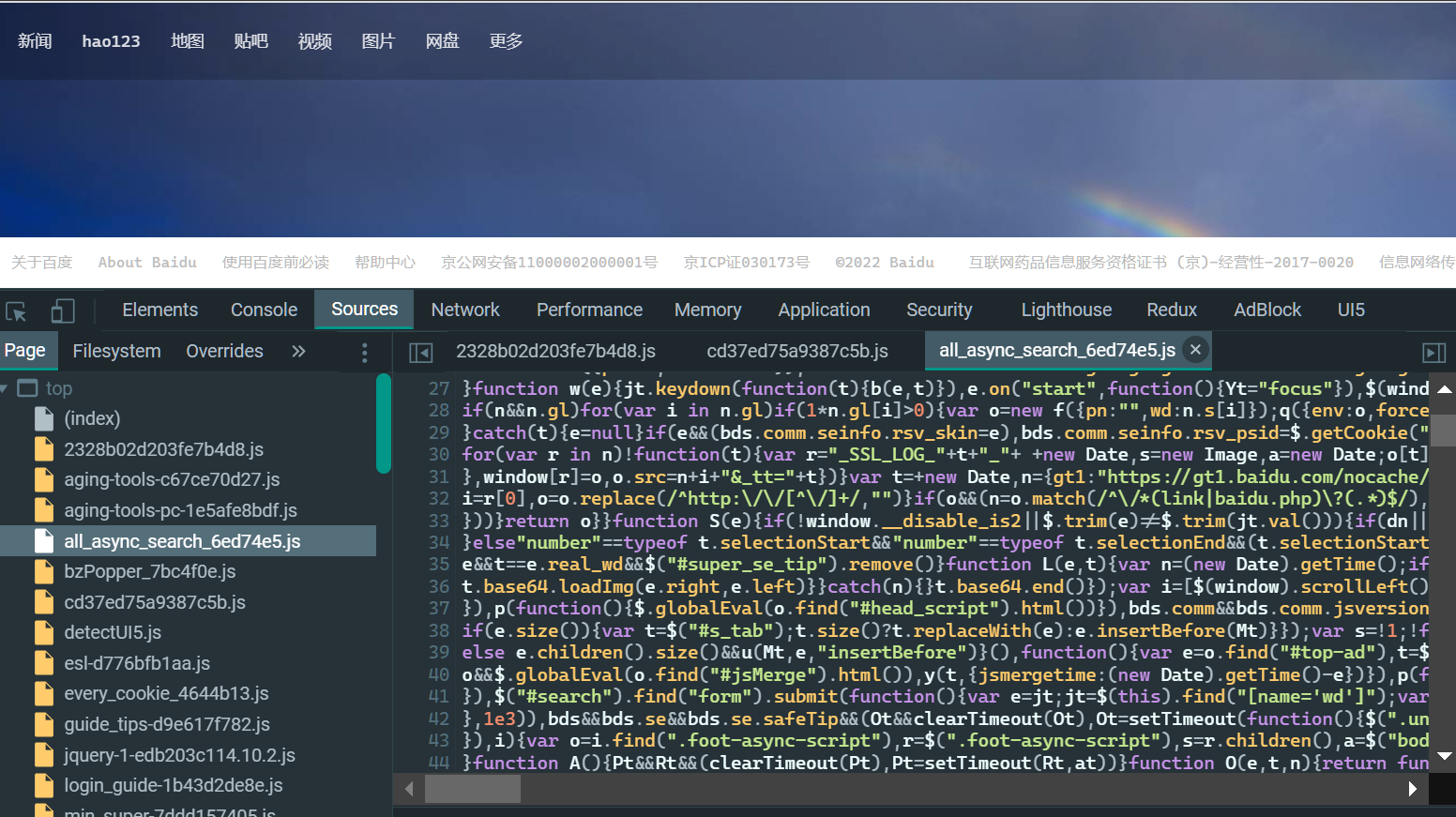Switch to the Filesystem navigator tab
This screenshot has height=817, width=1456.
(116, 351)
